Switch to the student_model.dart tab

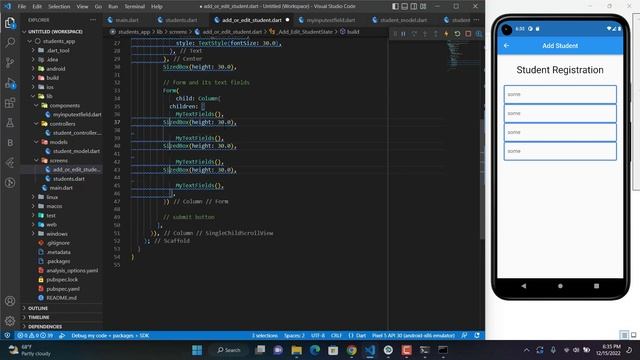pyautogui.click(x=403, y=20)
